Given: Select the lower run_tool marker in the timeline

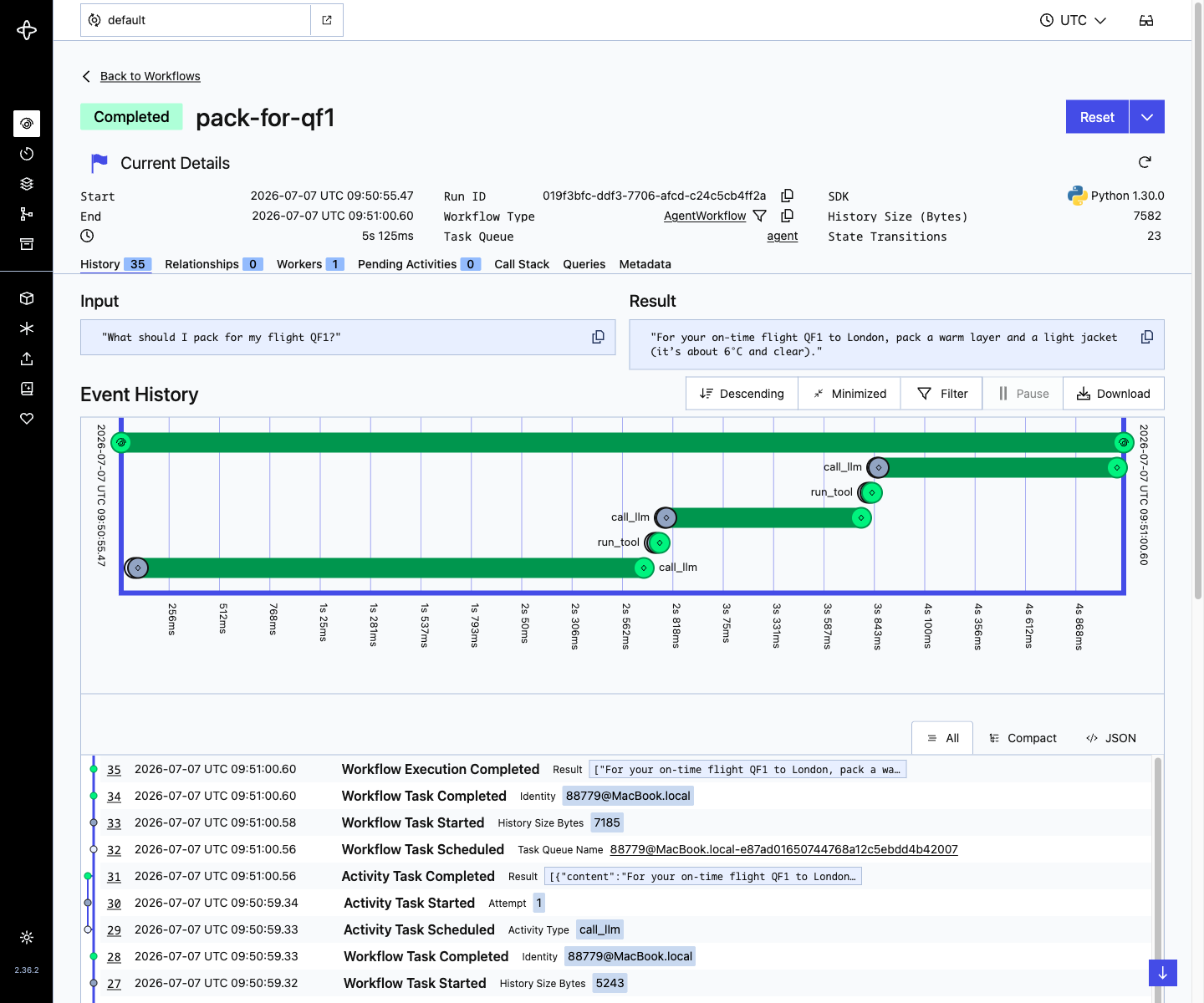Looking at the screenshot, I should [658, 542].
